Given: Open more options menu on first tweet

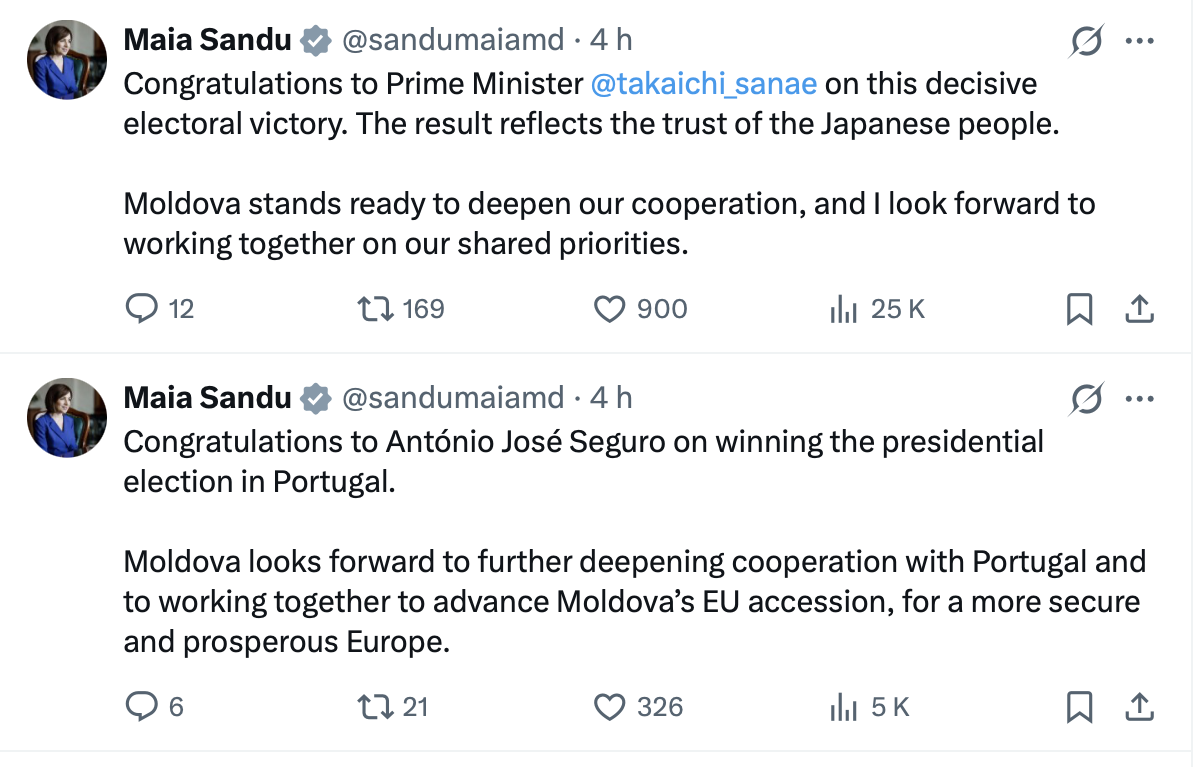Looking at the screenshot, I should (x=1140, y=42).
